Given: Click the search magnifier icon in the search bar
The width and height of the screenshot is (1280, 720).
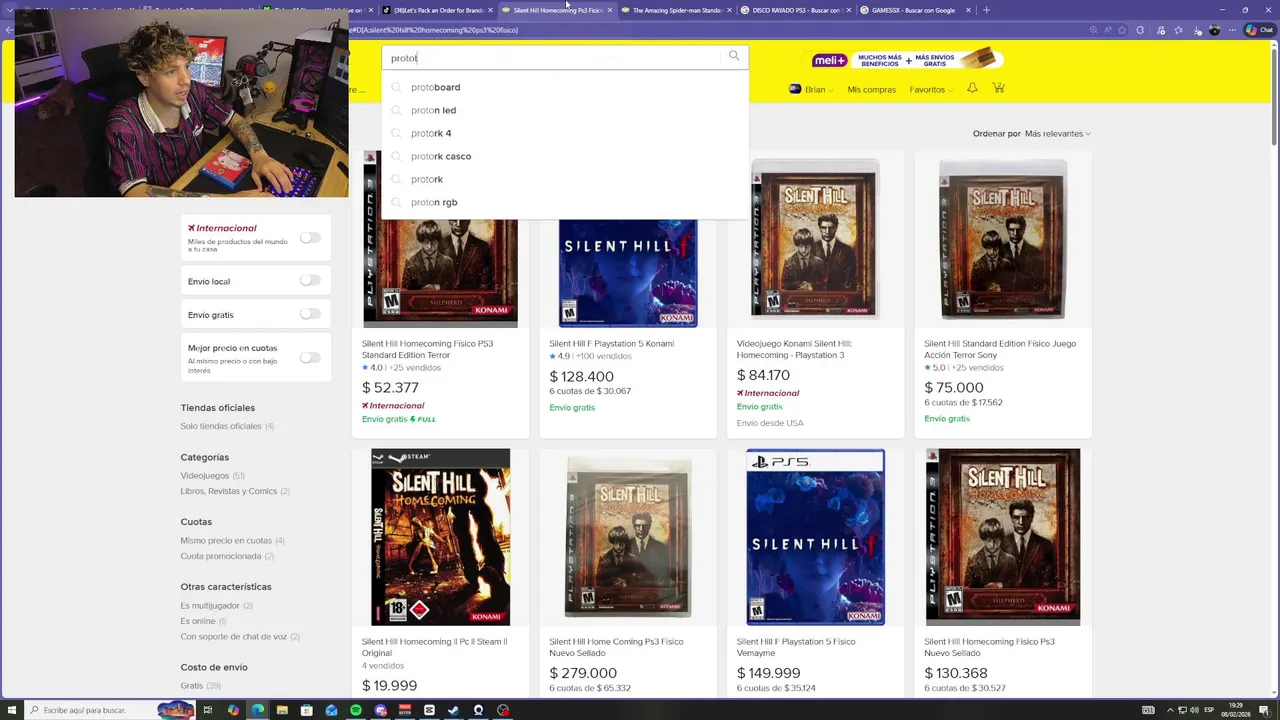Looking at the screenshot, I should tap(734, 56).
